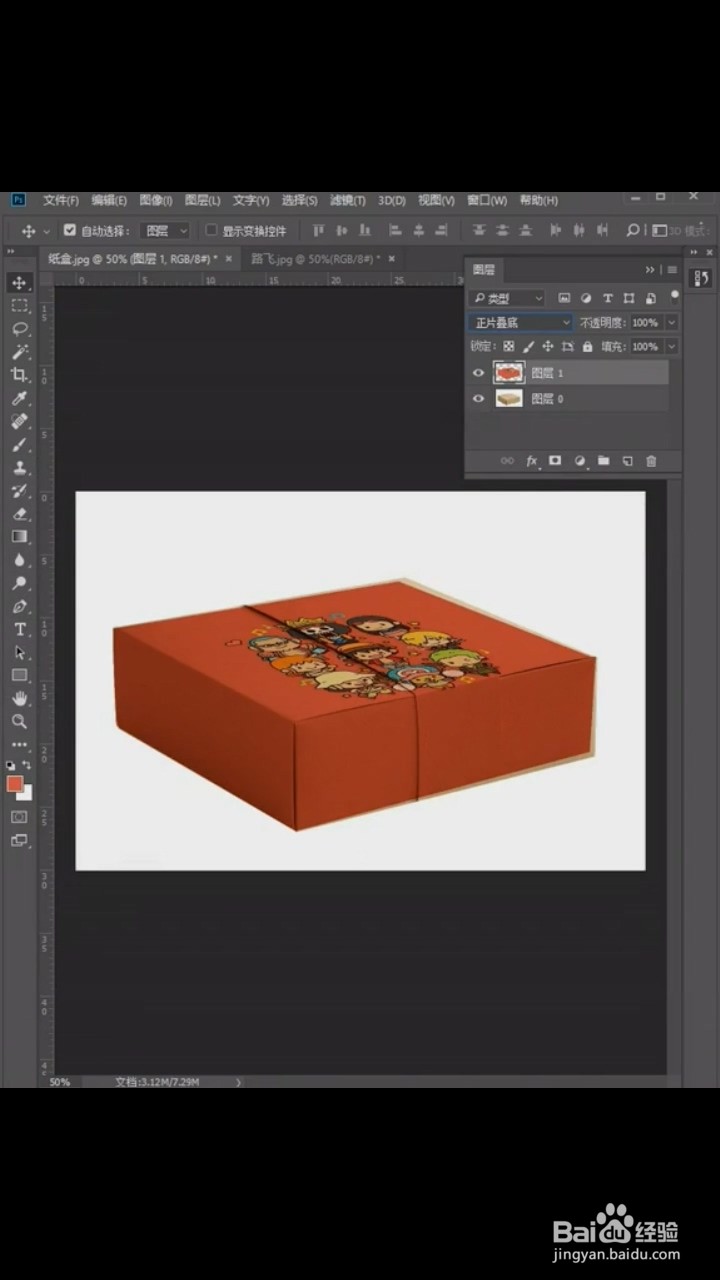Open the 正片叠底 blend mode dropdown

[x=520, y=323]
